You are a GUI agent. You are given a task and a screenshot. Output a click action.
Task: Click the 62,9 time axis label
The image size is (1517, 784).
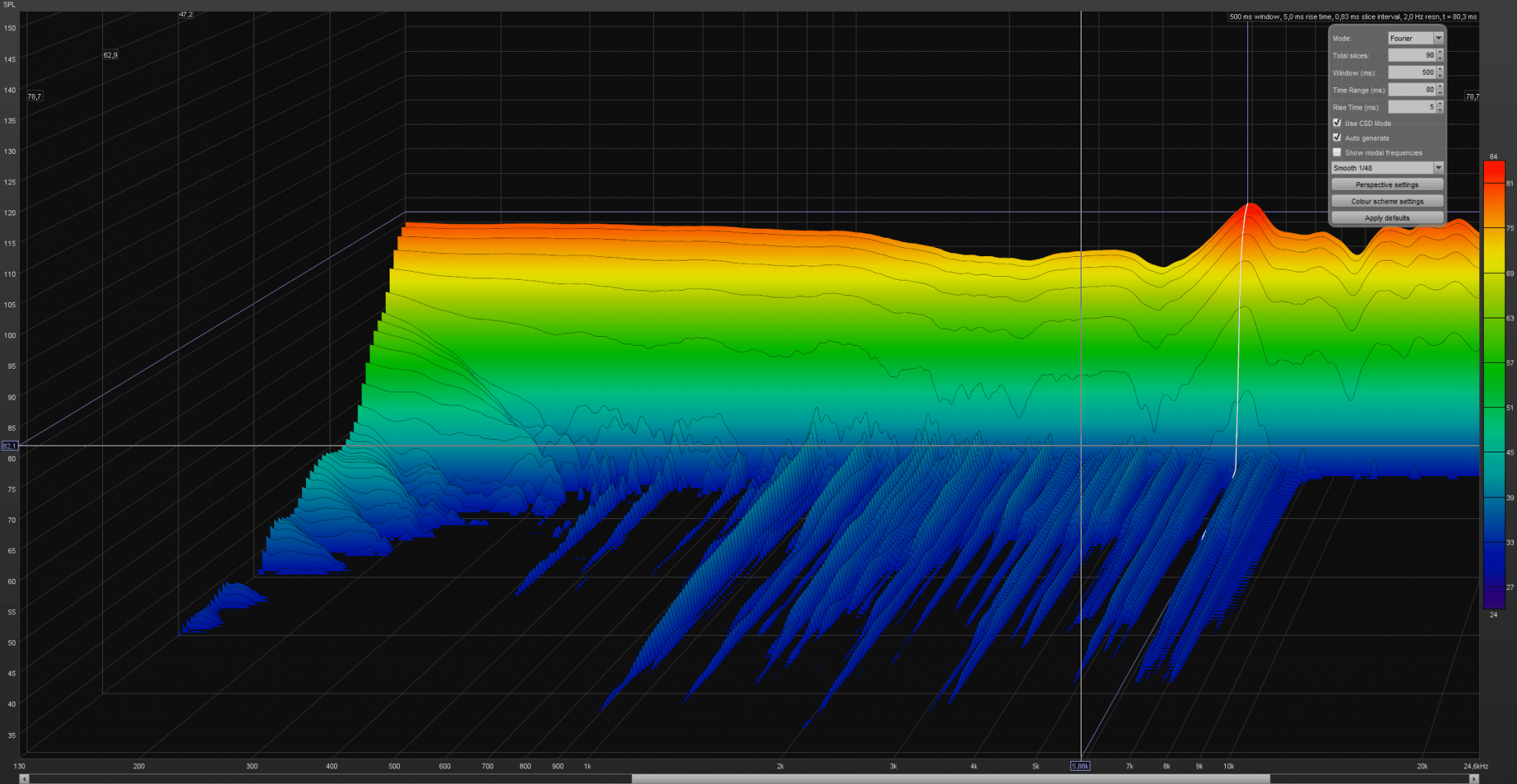(x=110, y=55)
